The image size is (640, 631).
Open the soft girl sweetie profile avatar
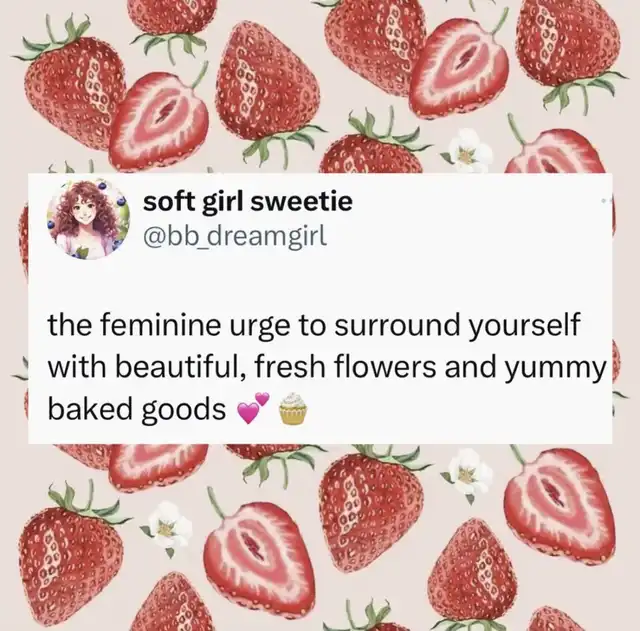click(x=89, y=219)
